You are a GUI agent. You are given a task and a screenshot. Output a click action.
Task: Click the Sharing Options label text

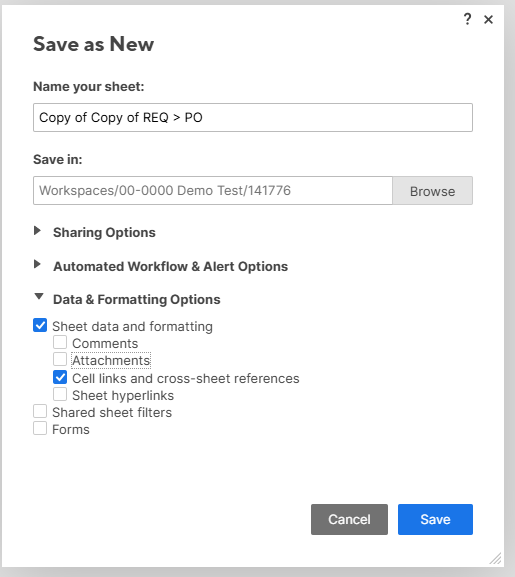(104, 233)
